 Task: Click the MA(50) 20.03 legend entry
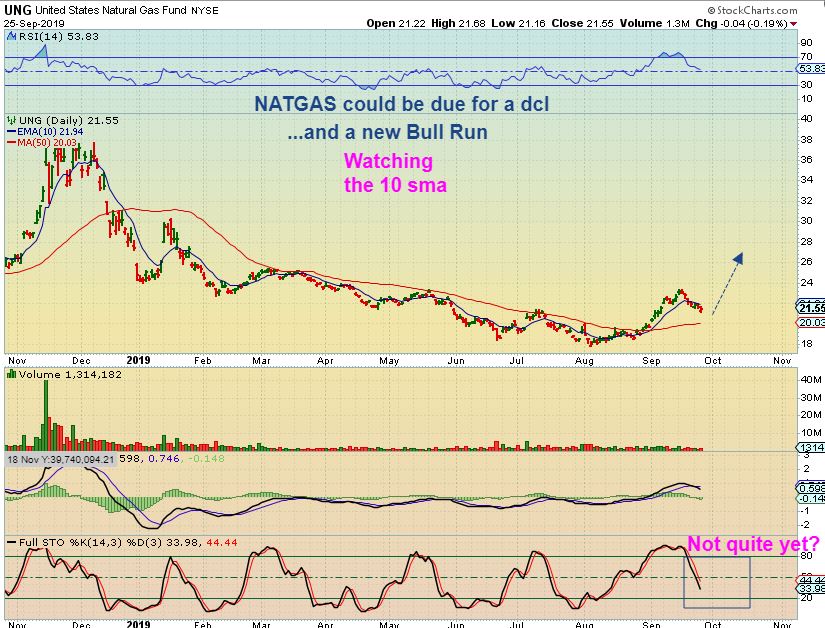[x=42, y=143]
